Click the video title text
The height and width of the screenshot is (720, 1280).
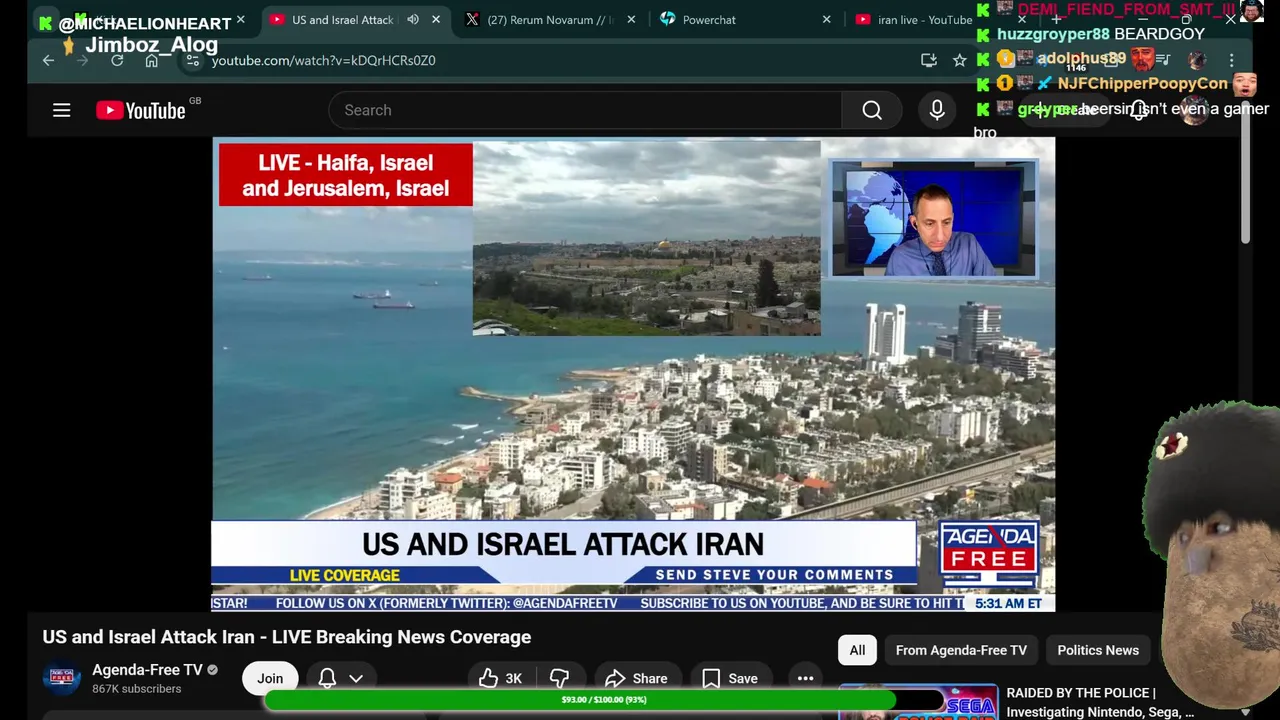point(286,637)
